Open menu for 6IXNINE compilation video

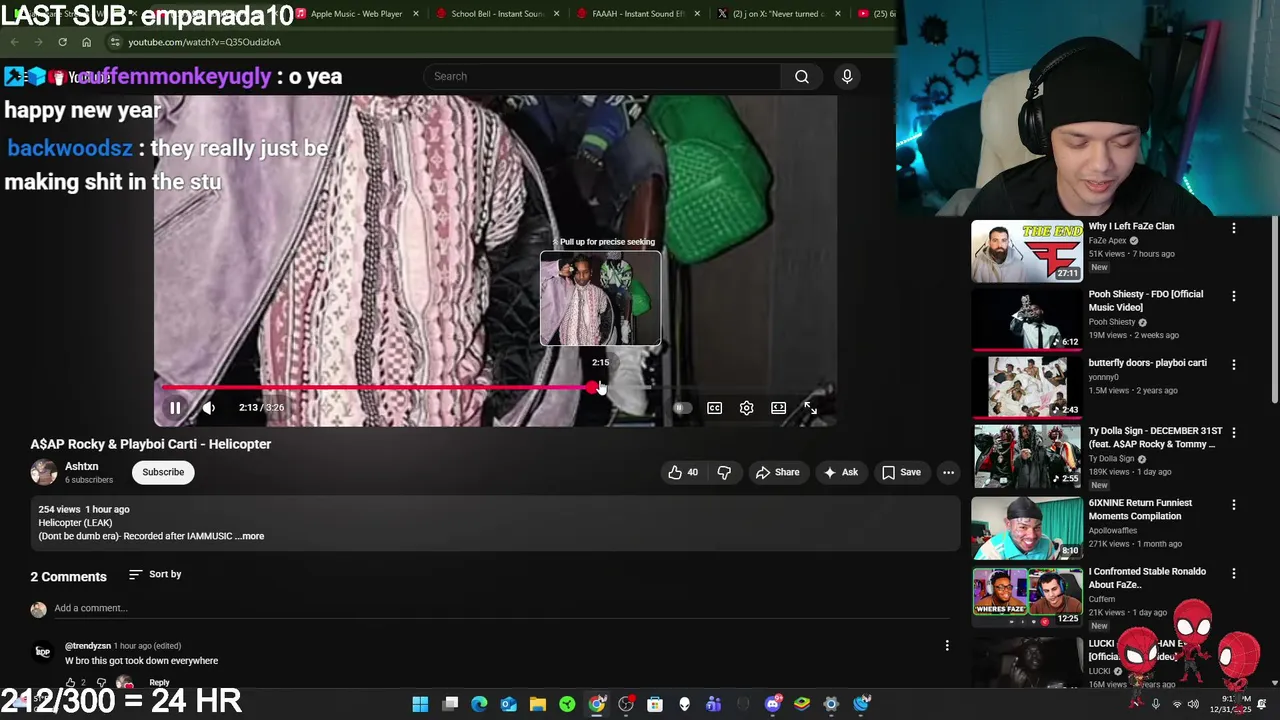(x=1234, y=505)
